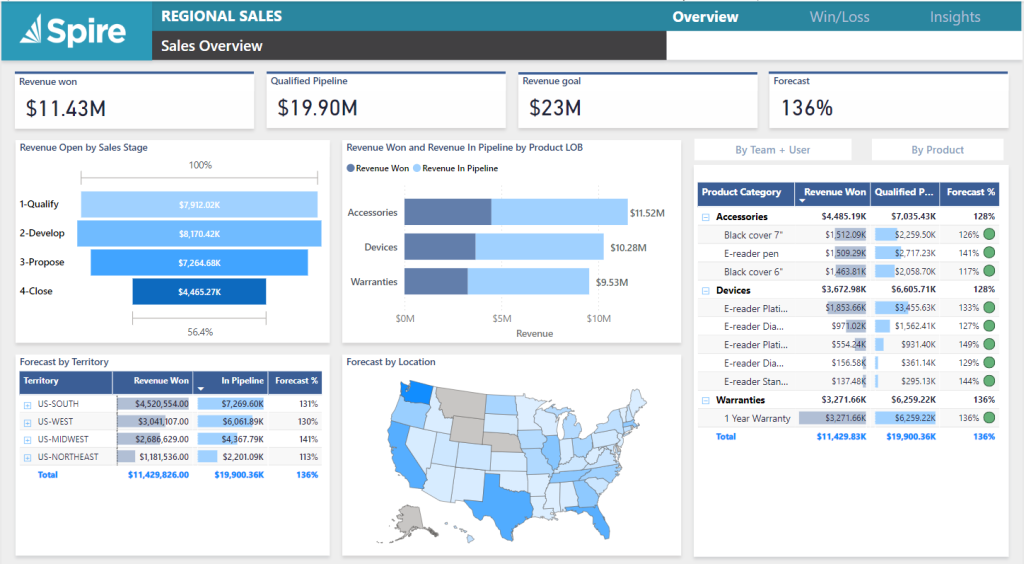1024x564 pixels.
Task: Click the By Team + User button
Action: click(773, 149)
